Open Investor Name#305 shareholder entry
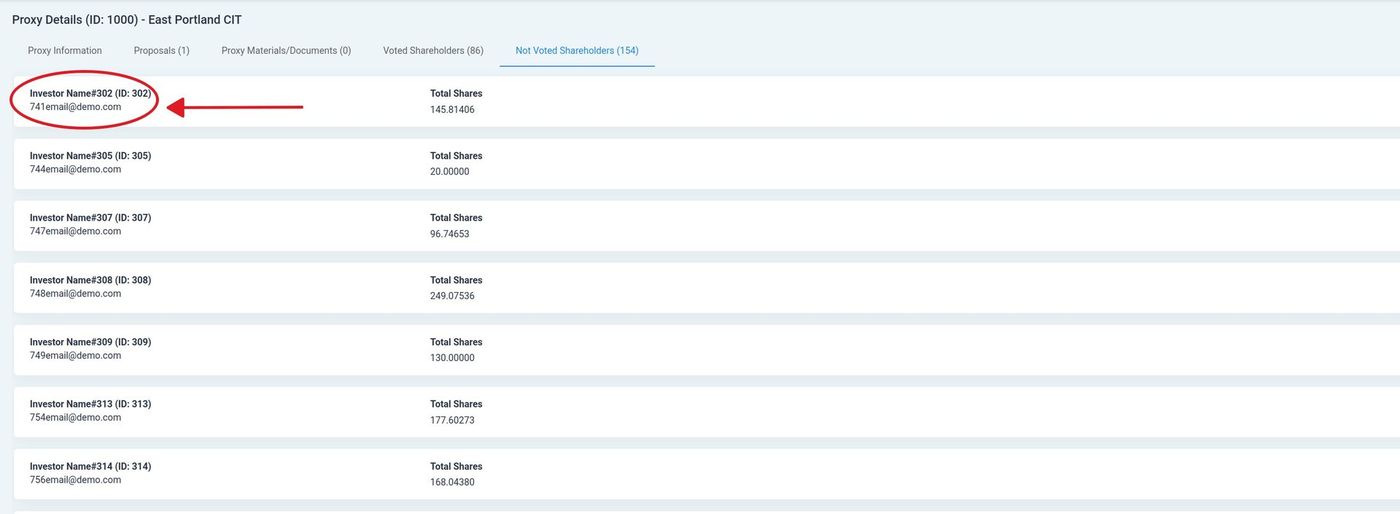This screenshot has height=514, width=1400. click(90, 156)
